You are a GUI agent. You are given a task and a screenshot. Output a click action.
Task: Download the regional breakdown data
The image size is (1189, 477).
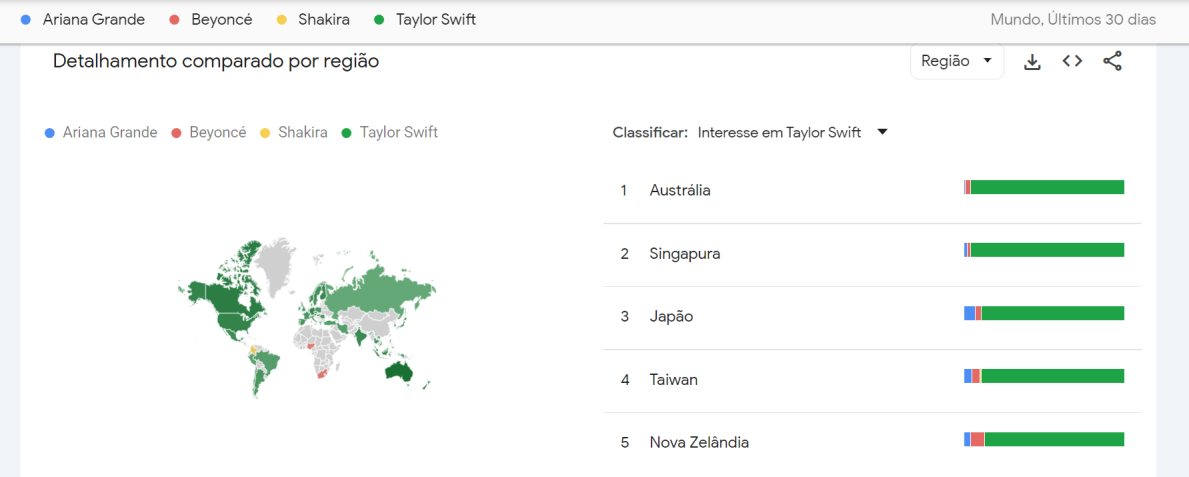(x=1031, y=62)
